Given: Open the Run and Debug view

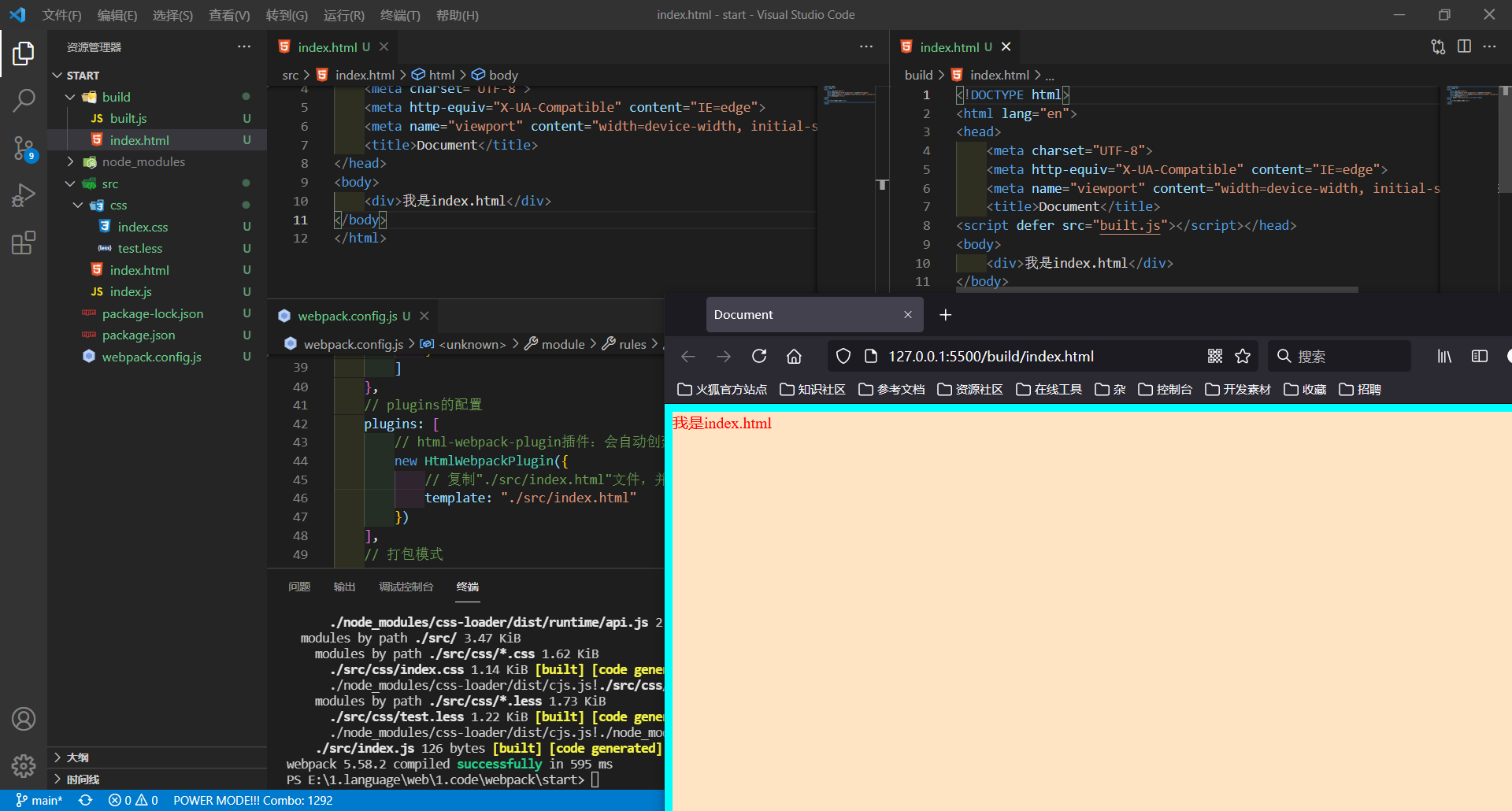Looking at the screenshot, I should (24, 195).
